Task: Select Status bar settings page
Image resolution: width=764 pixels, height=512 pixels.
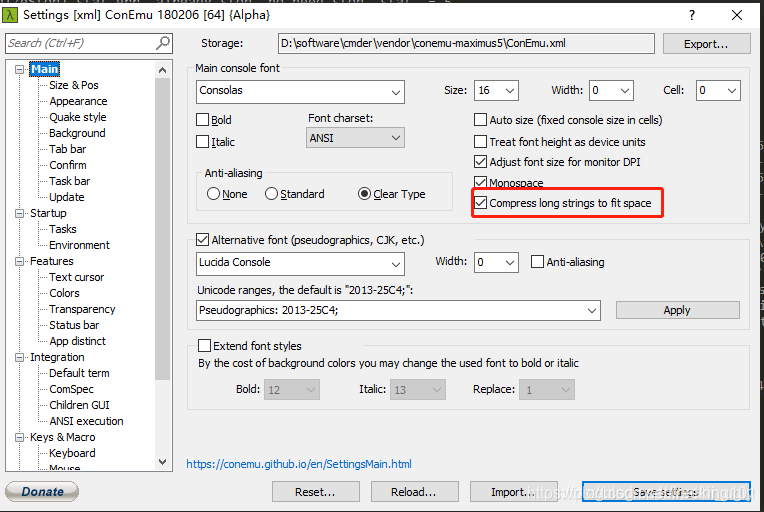Action: pos(74,325)
